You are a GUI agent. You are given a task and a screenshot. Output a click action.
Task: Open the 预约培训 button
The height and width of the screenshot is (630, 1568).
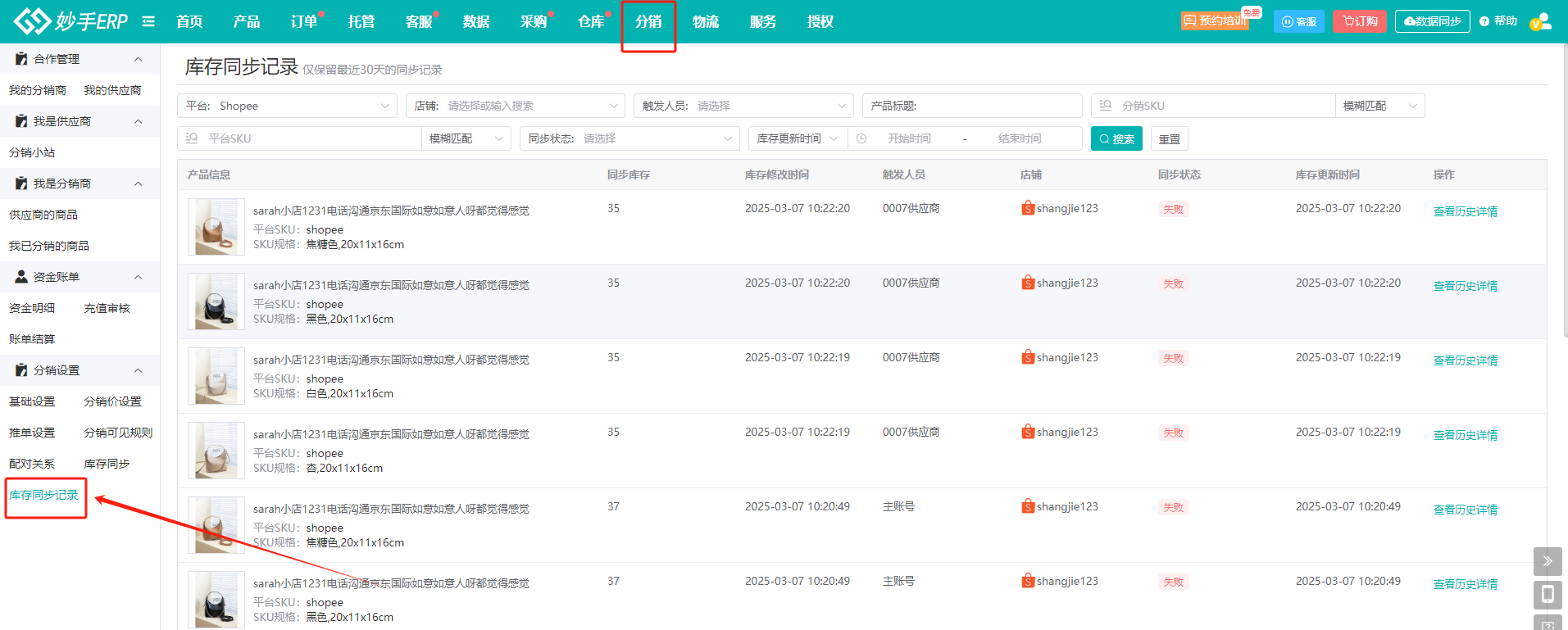[1215, 21]
